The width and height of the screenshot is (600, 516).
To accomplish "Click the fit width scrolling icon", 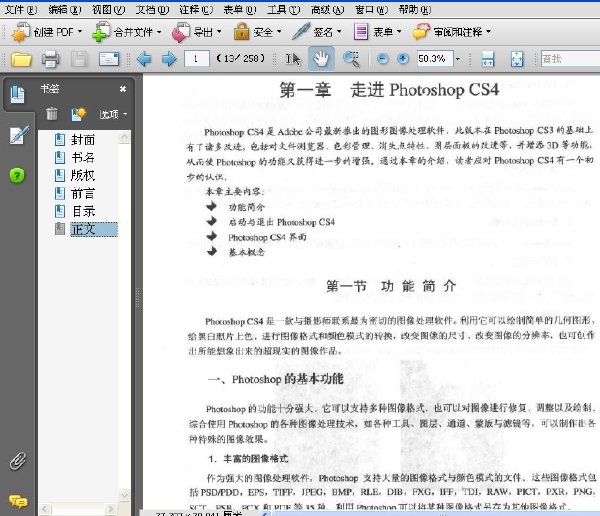I will (488, 59).
